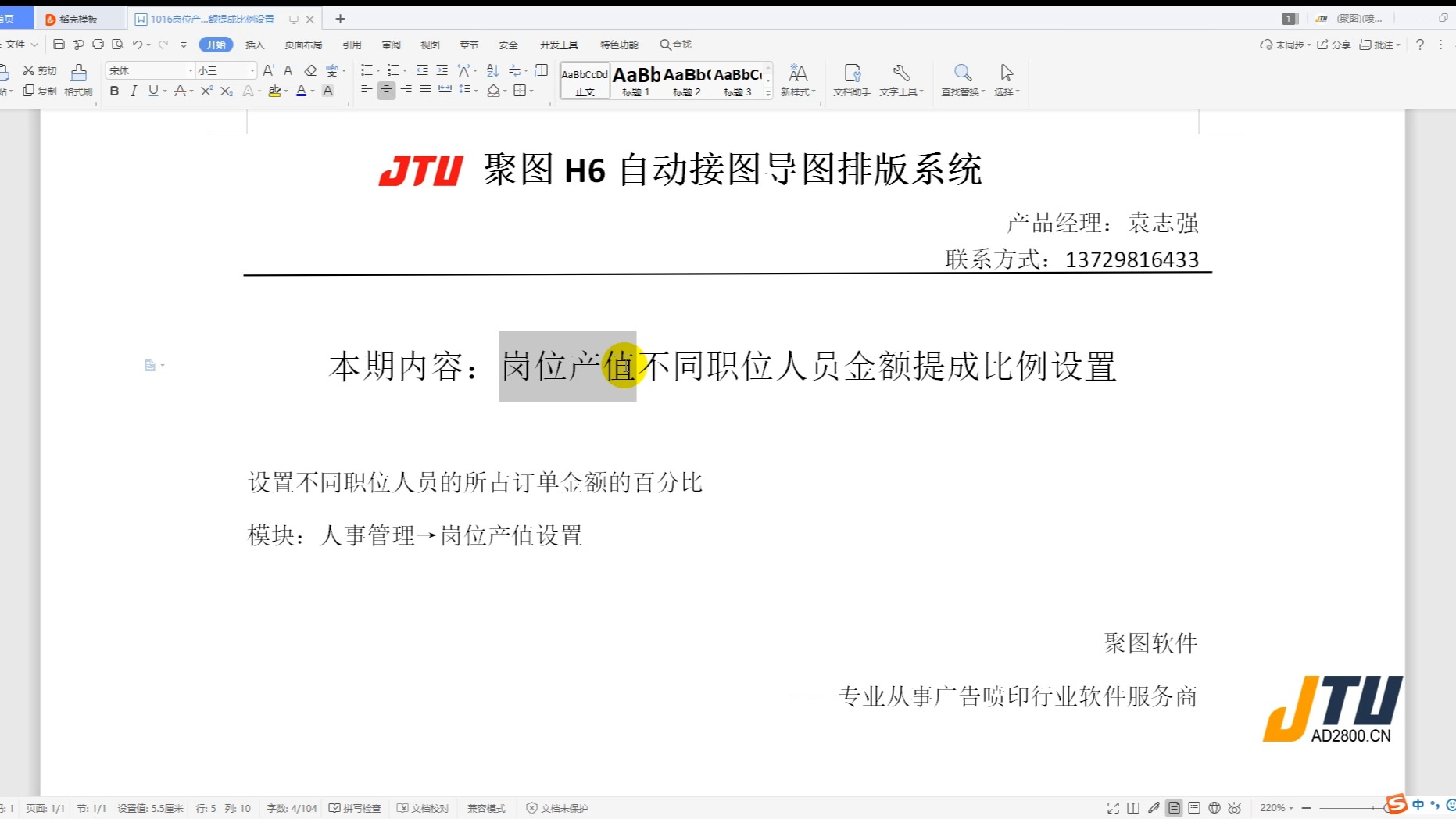This screenshot has height=819, width=1456.
Task: Align text right
Action: [x=406, y=91]
